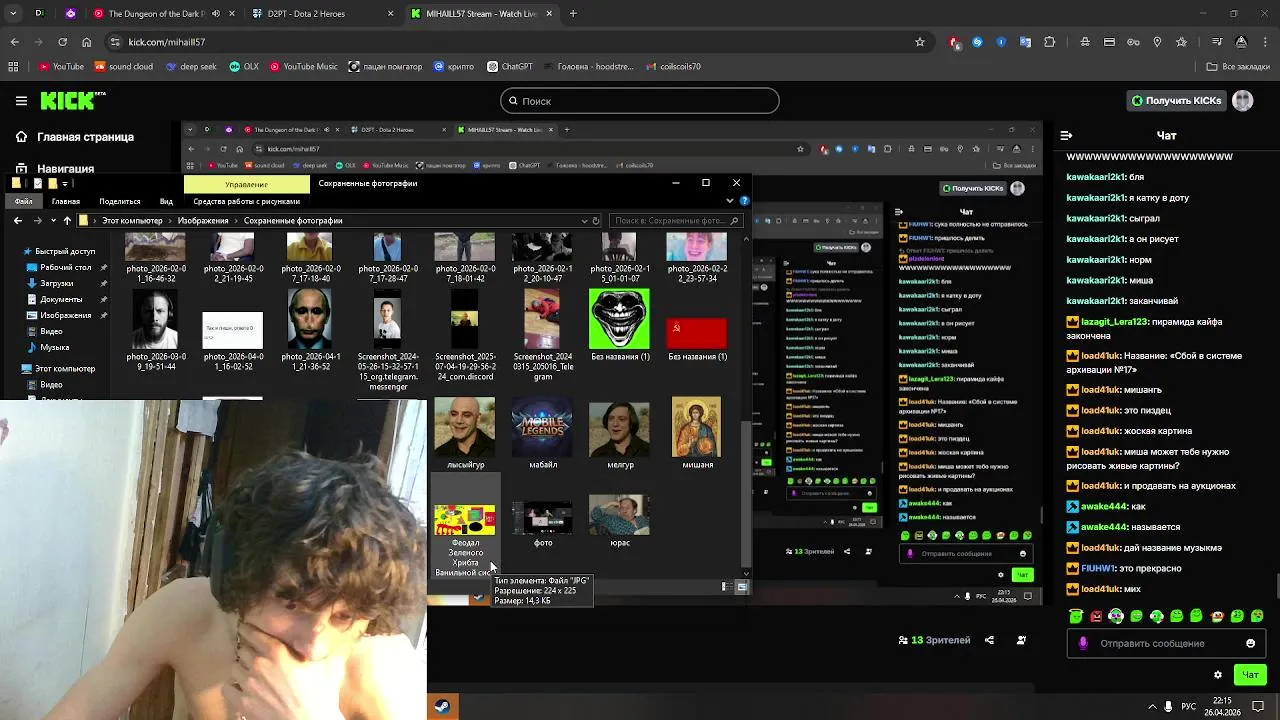This screenshot has width=1280, height=720.
Task: Open Explorer Файл menu tab
Action: tap(23, 201)
